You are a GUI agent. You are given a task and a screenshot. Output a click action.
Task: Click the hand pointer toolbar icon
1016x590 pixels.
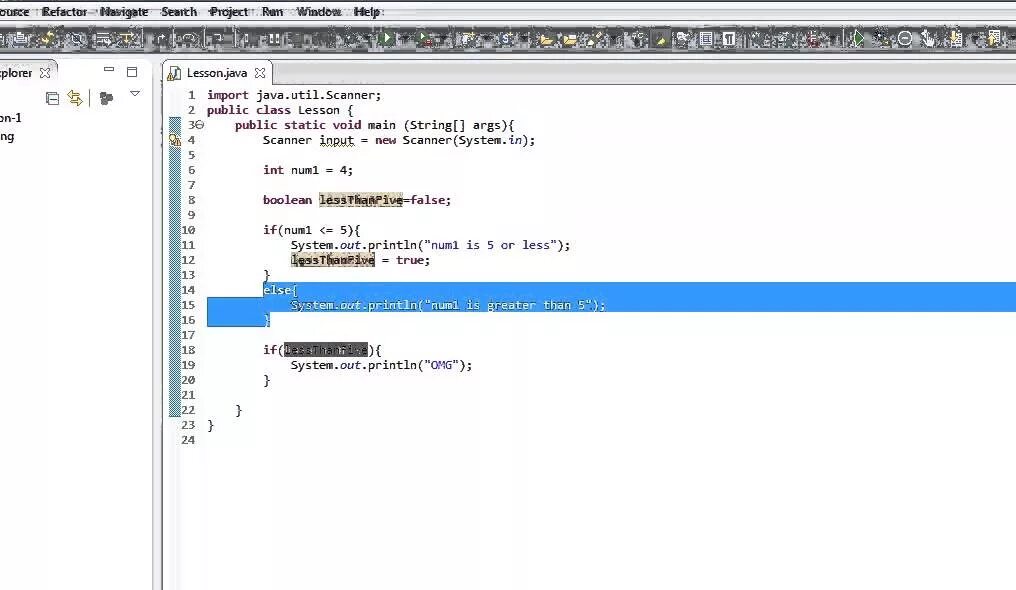click(928, 39)
